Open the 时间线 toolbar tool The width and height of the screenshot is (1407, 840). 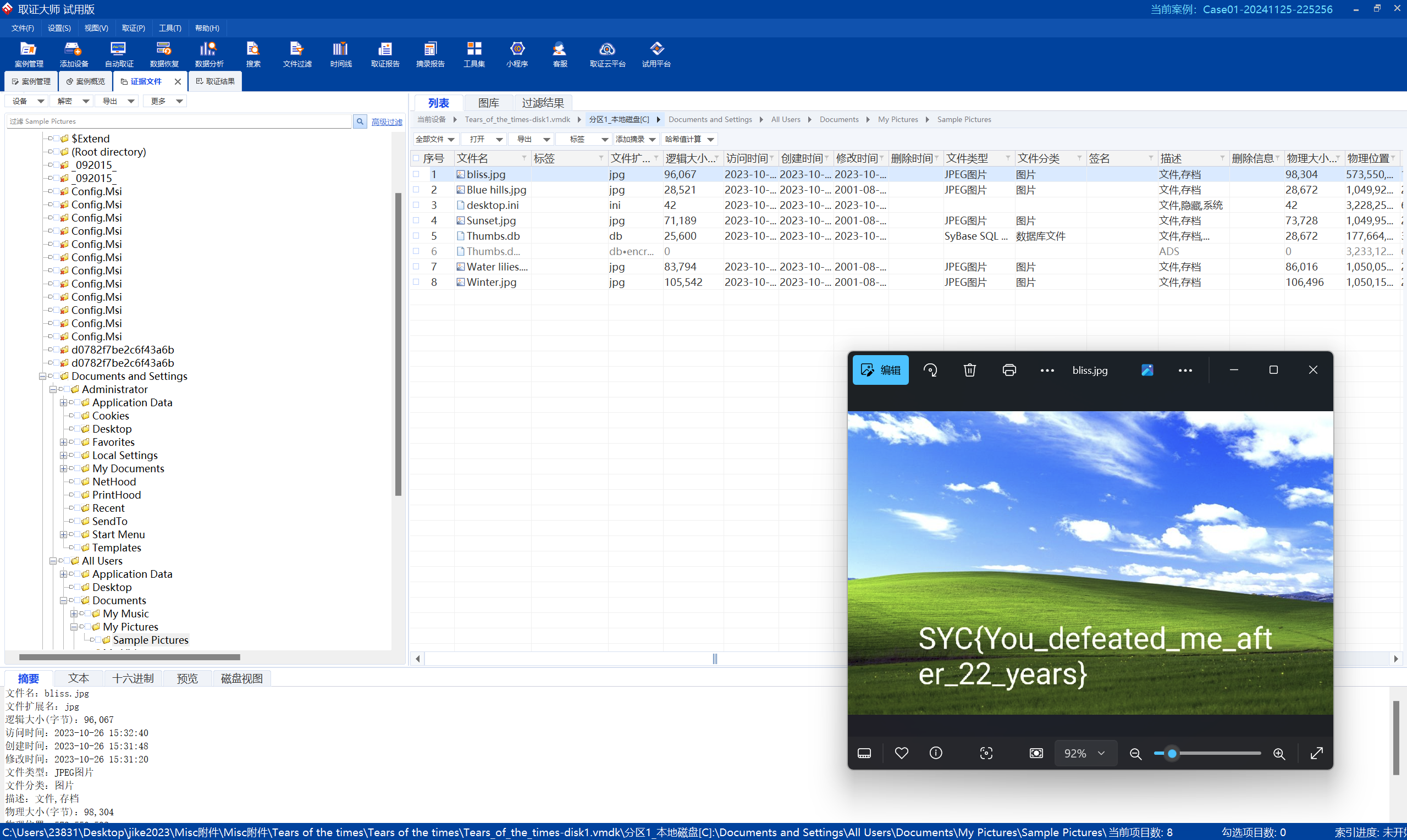tap(341, 54)
